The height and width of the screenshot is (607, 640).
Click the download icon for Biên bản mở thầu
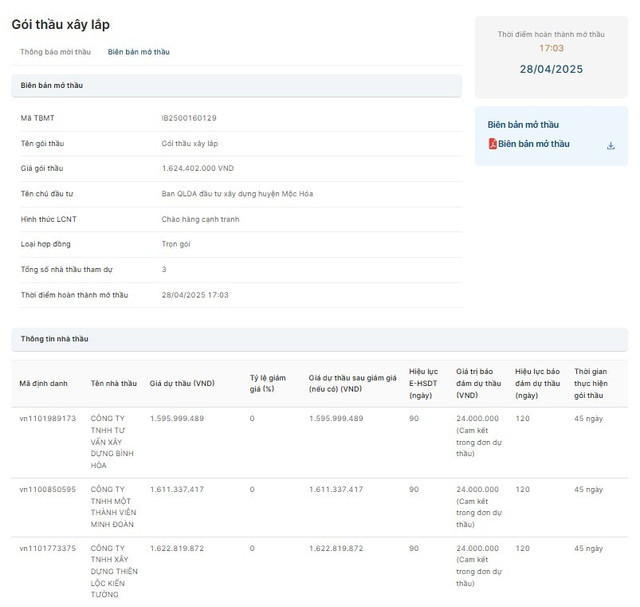(610, 145)
